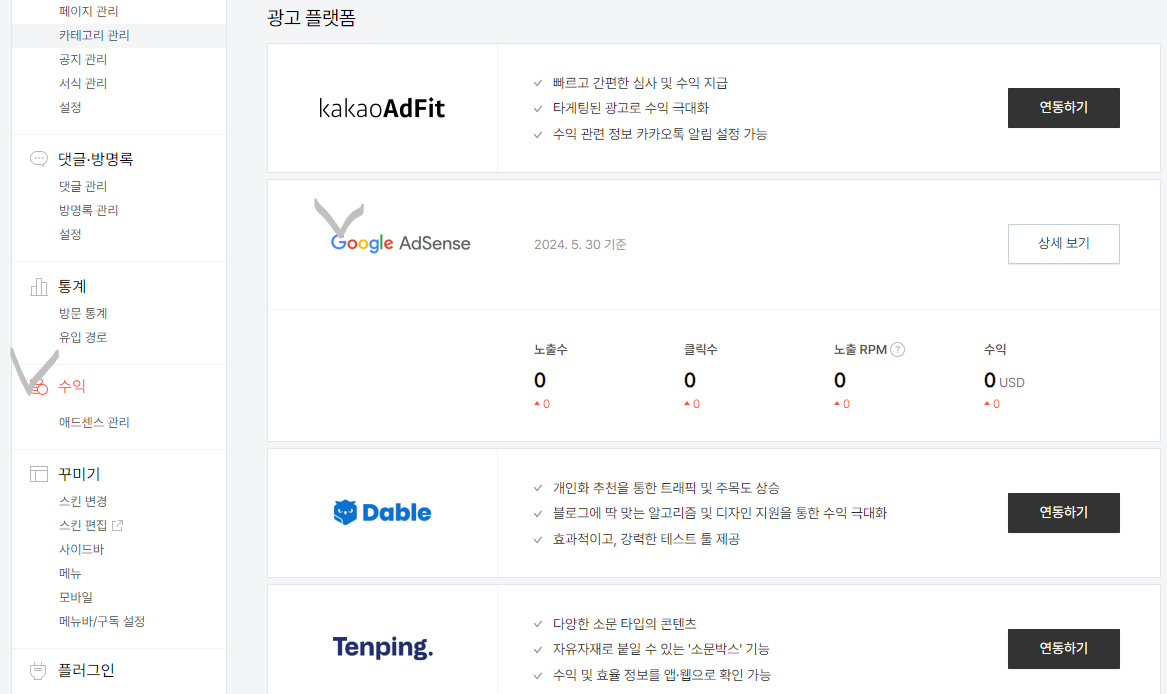Click 연동하기 button for Tenping
This screenshot has height=694, width=1167.
pos(1064,649)
